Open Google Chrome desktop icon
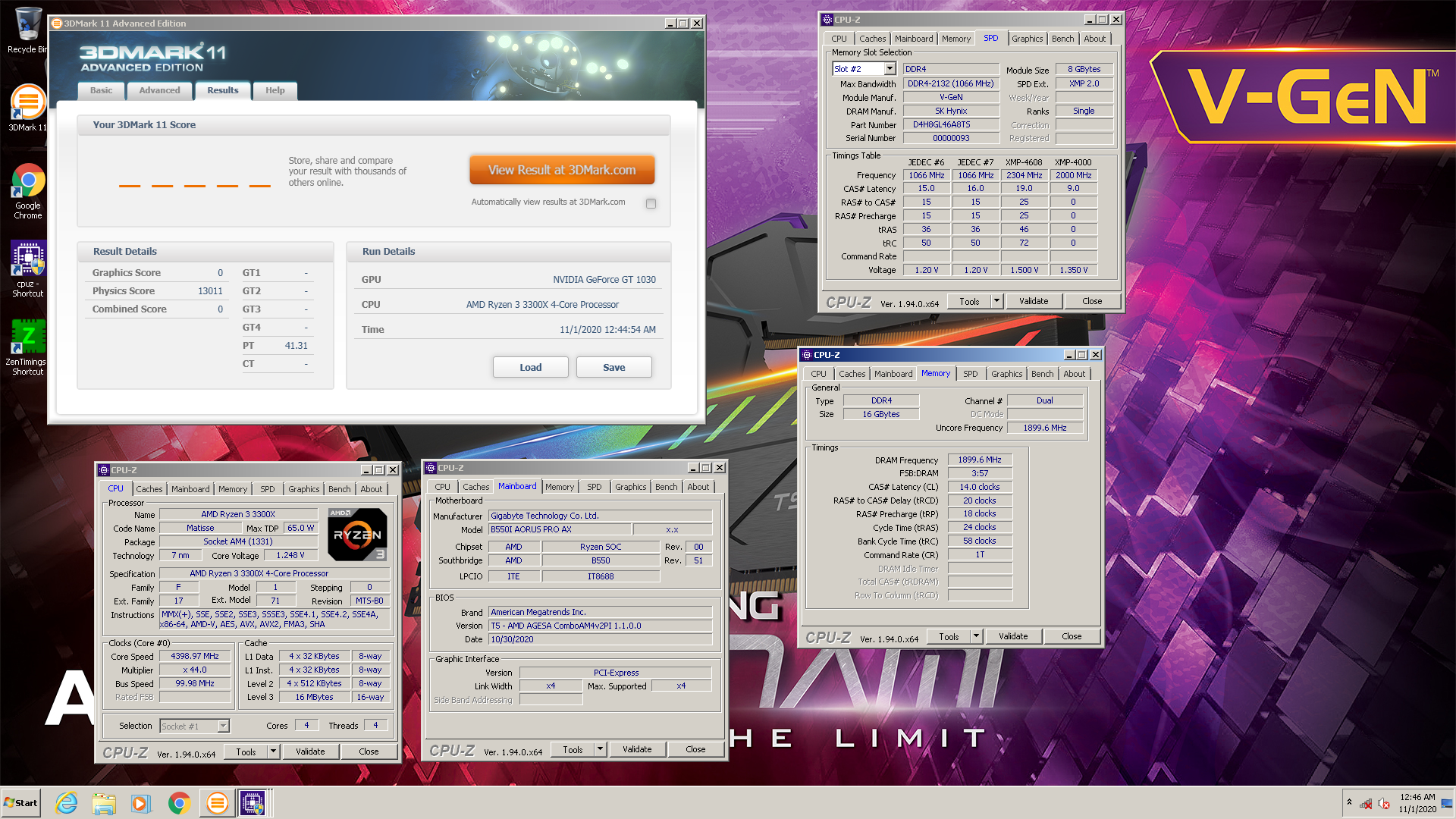 point(28,191)
